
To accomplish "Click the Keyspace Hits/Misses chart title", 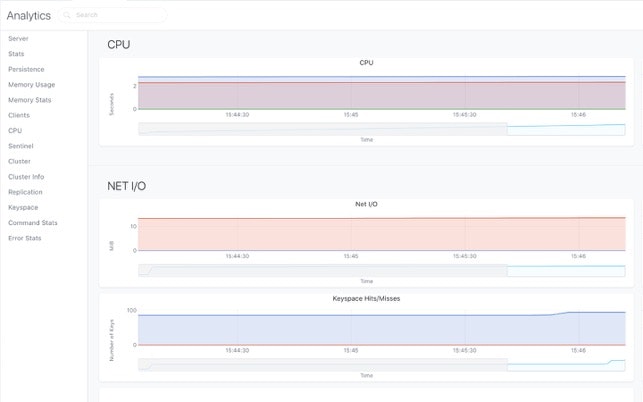I will (366, 299).
